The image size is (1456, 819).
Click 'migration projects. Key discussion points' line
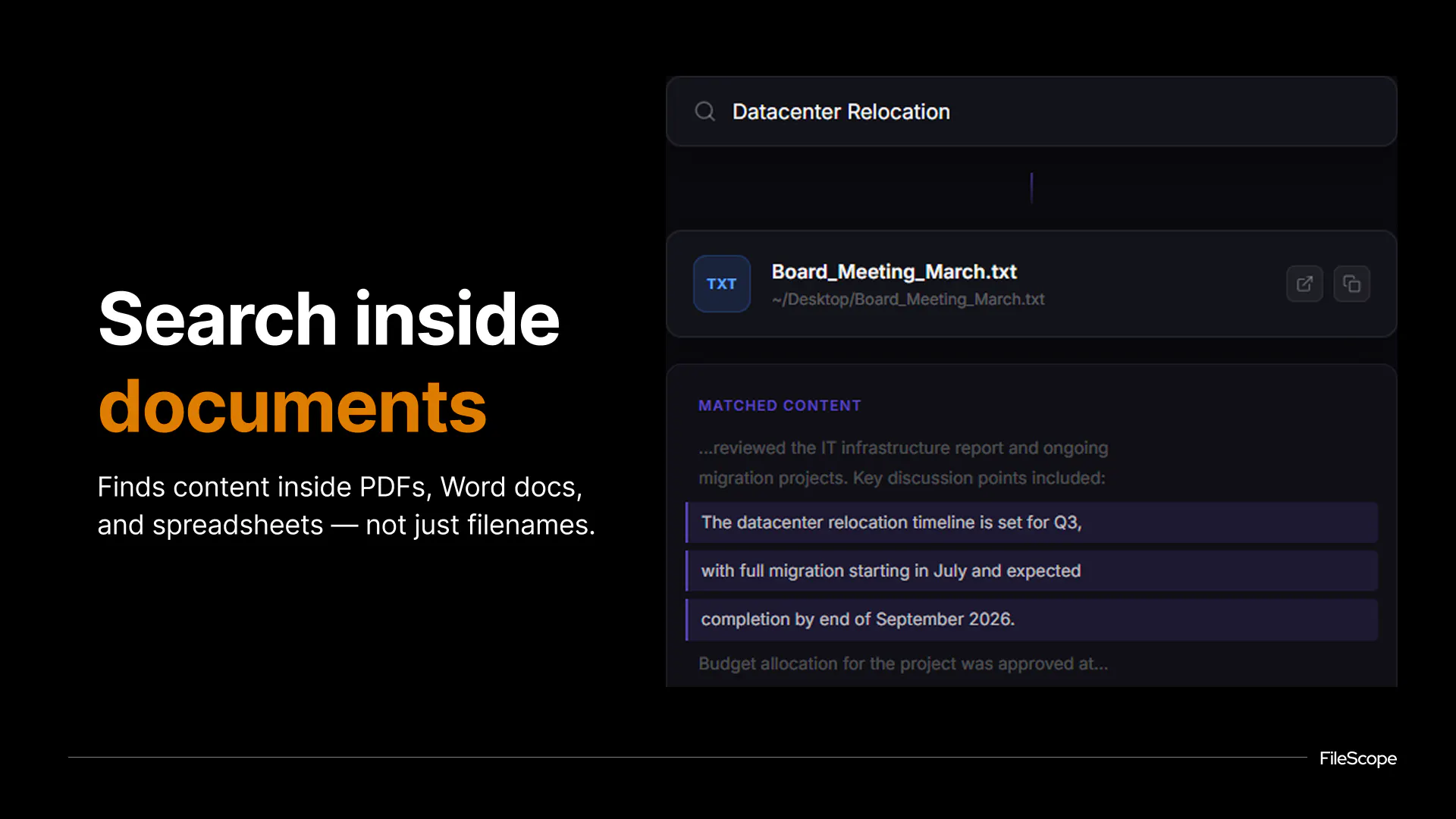pos(902,479)
